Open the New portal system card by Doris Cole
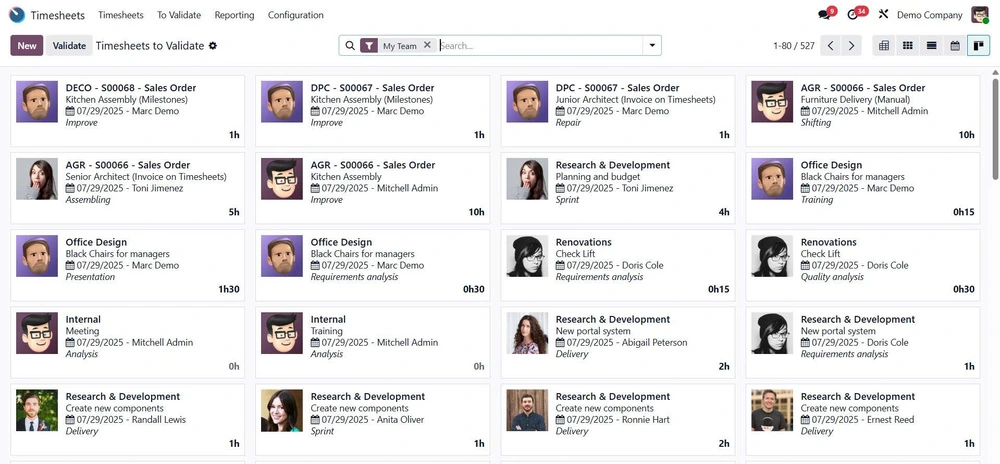The height and width of the screenshot is (464, 1000). click(863, 342)
